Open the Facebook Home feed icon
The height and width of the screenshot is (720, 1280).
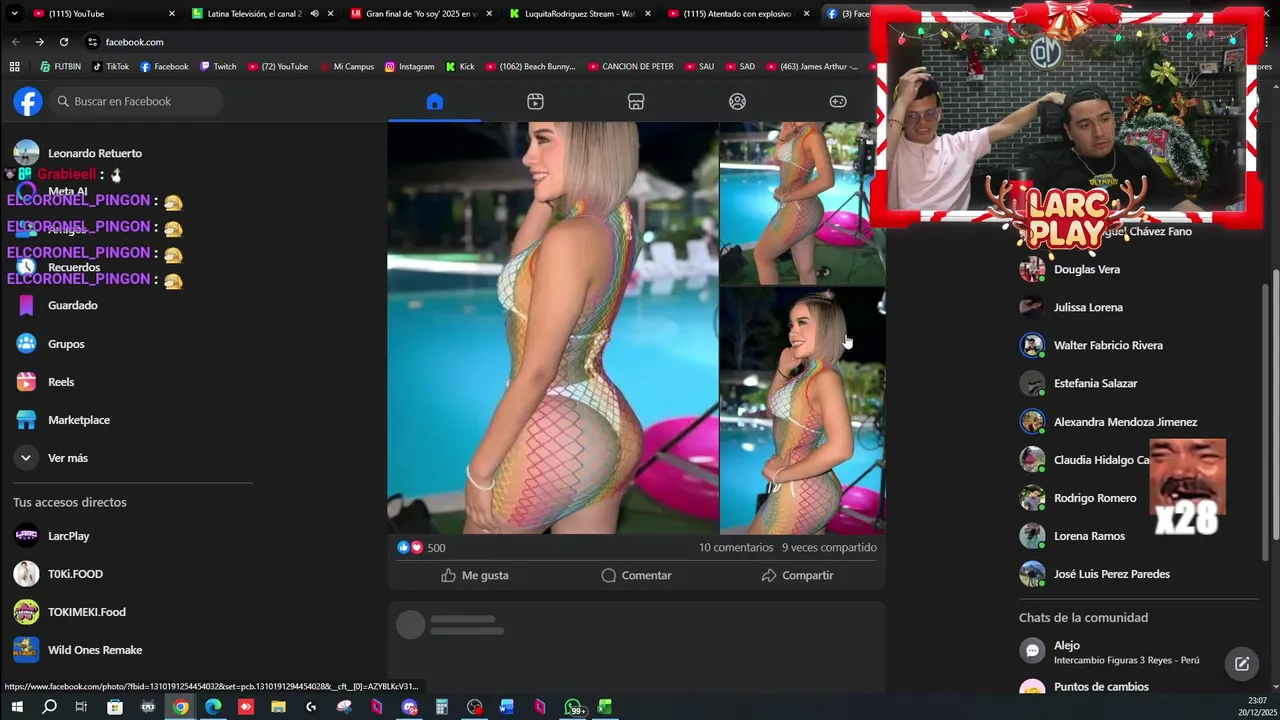click(x=434, y=101)
